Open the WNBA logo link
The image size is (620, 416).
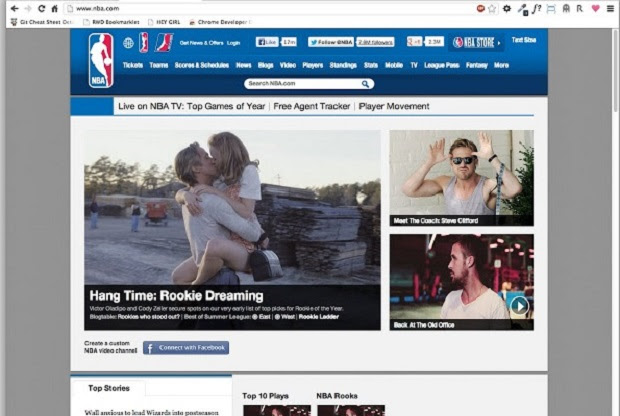(x=144, y=42)
